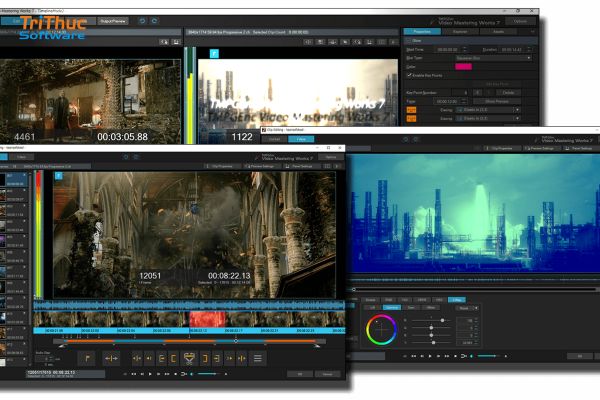Select the Gamma sub-tab in color correction
The height and width of the screenshot is (400, 600).
click(391, 308)
